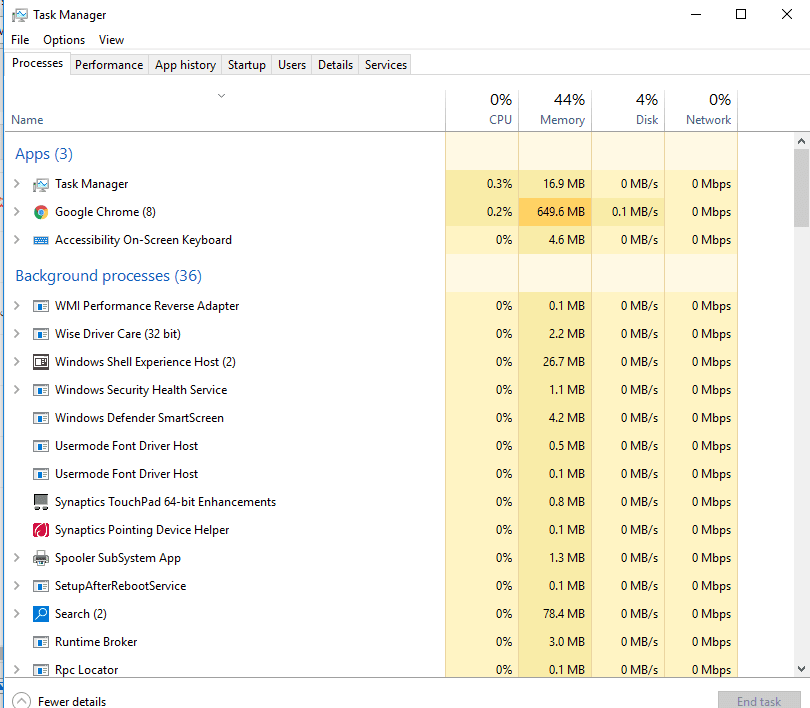Expand the Wise Driver Care entry
810x708 pixels.
16,334
